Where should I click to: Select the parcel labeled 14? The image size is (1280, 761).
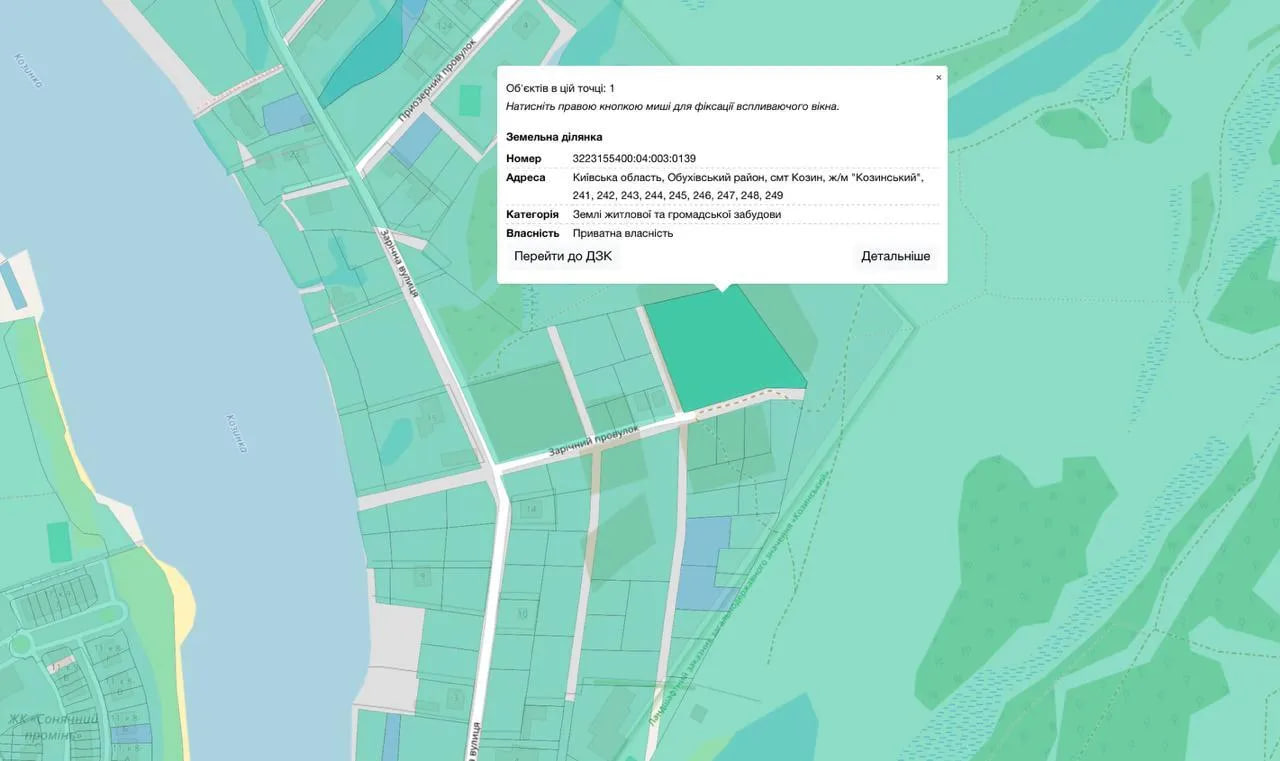pos(531,510)
